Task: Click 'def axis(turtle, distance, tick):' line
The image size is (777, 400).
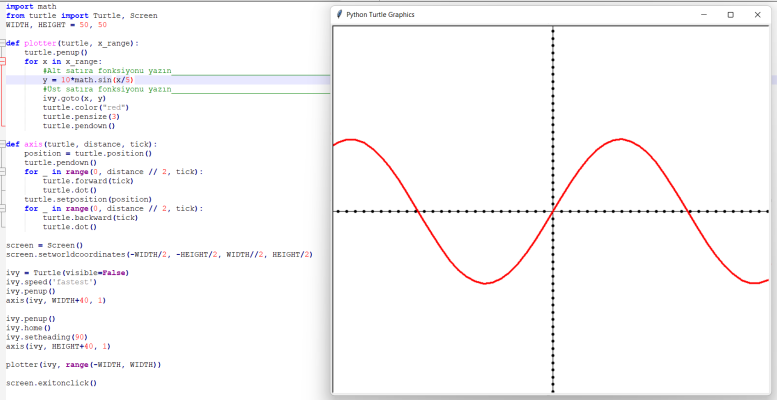Action: [81, 144]
